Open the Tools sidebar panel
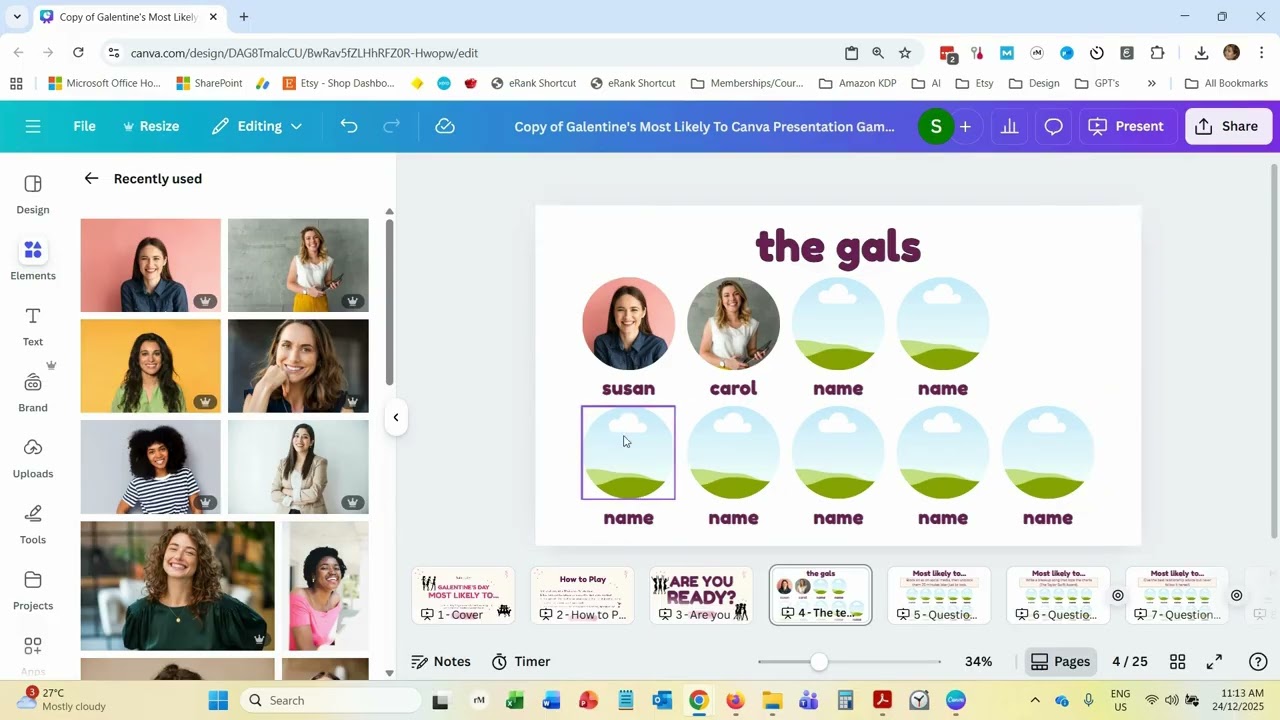Viewport: 1280px width, 720px height. click(33, 524)
